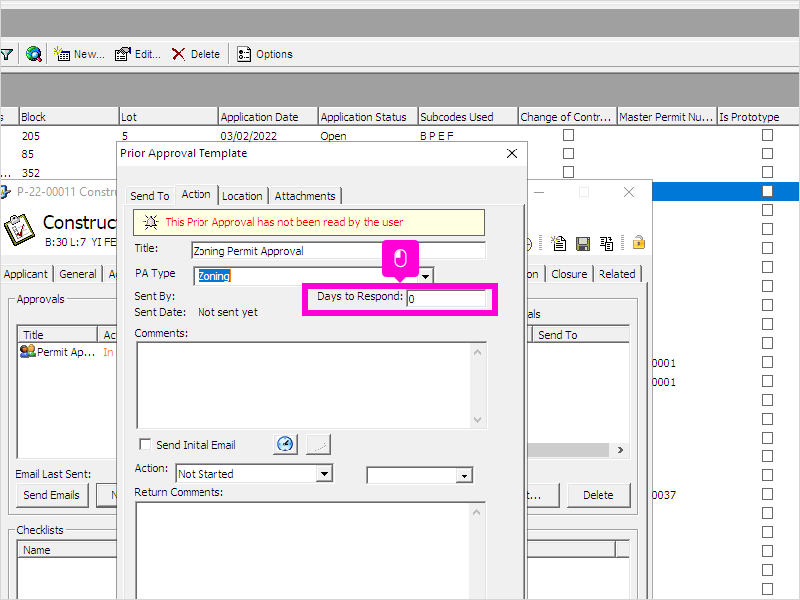
Task: Enable the Send Inital Email checkbox
Action: pos(145,444)
